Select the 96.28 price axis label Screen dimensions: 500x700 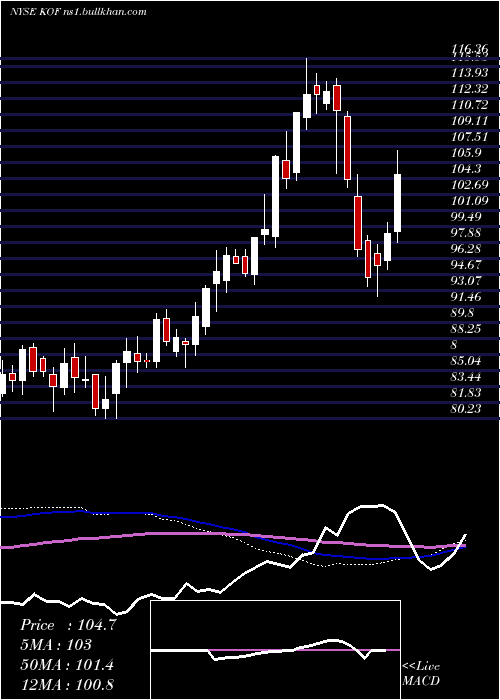[466, 249]
